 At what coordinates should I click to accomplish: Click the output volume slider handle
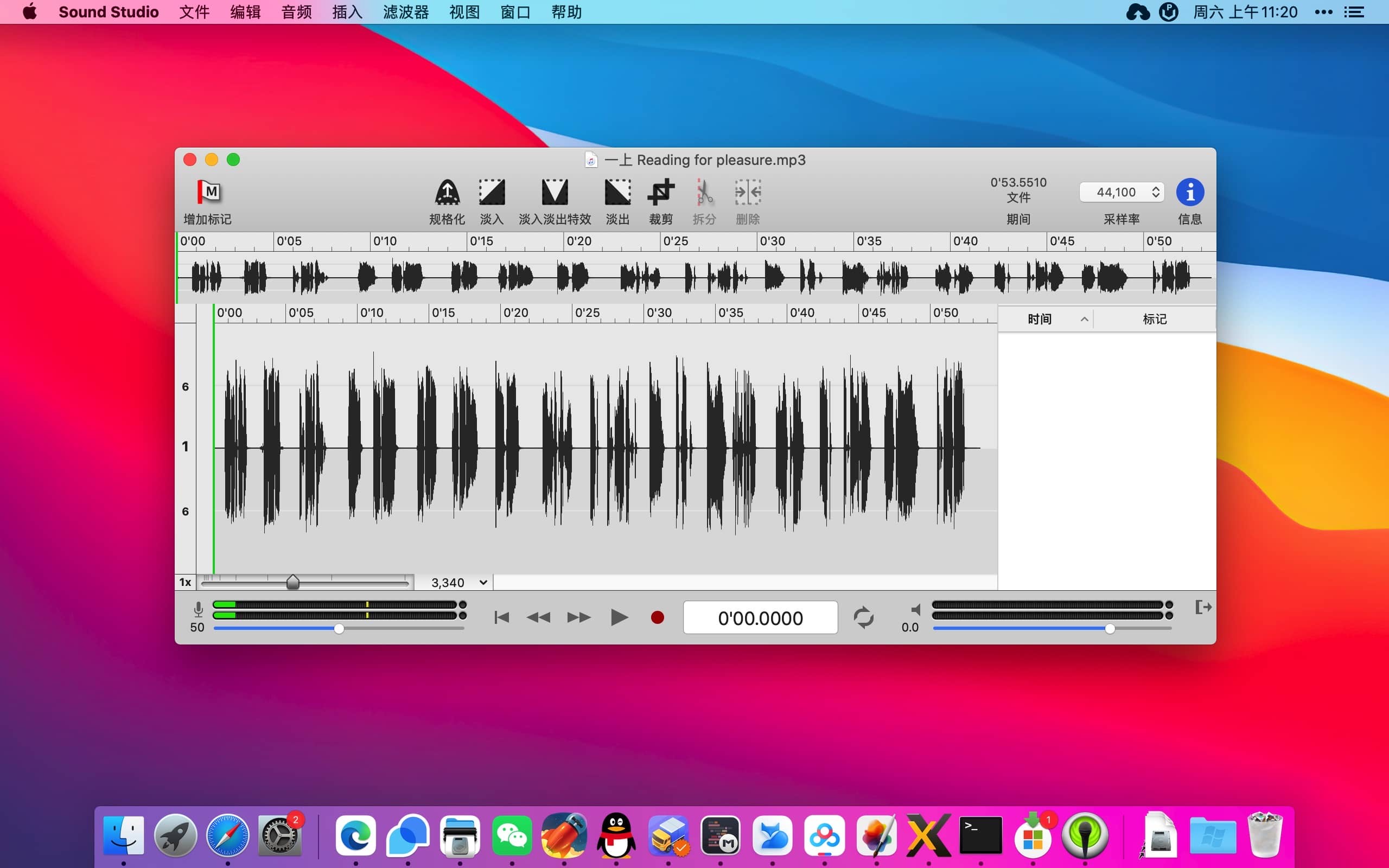(x=1110, y=629)
